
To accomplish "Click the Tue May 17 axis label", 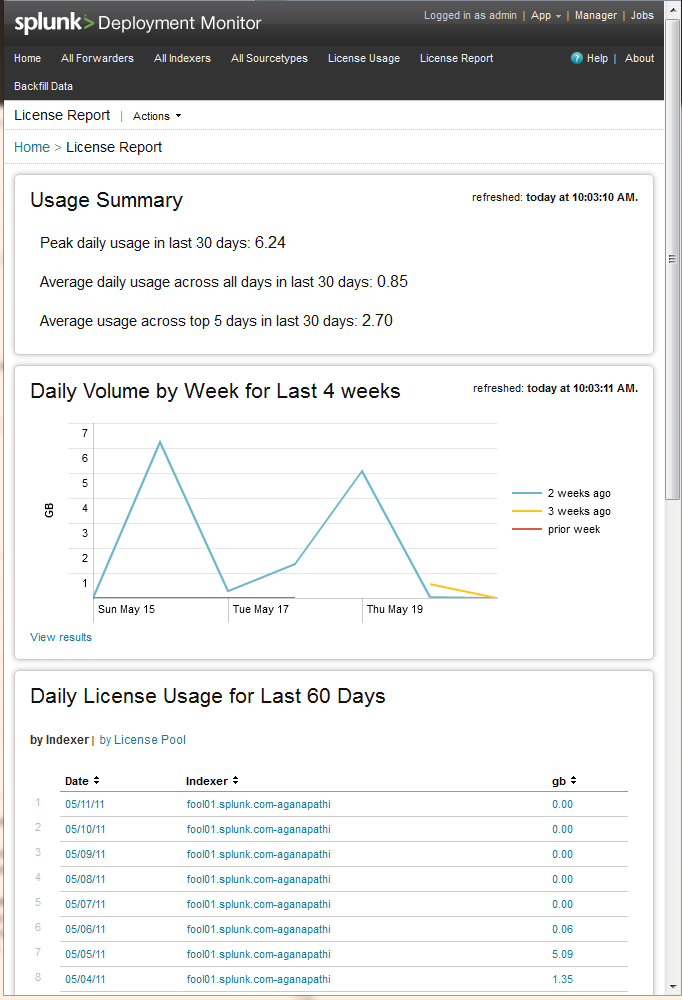I will (x=261, y=609).
